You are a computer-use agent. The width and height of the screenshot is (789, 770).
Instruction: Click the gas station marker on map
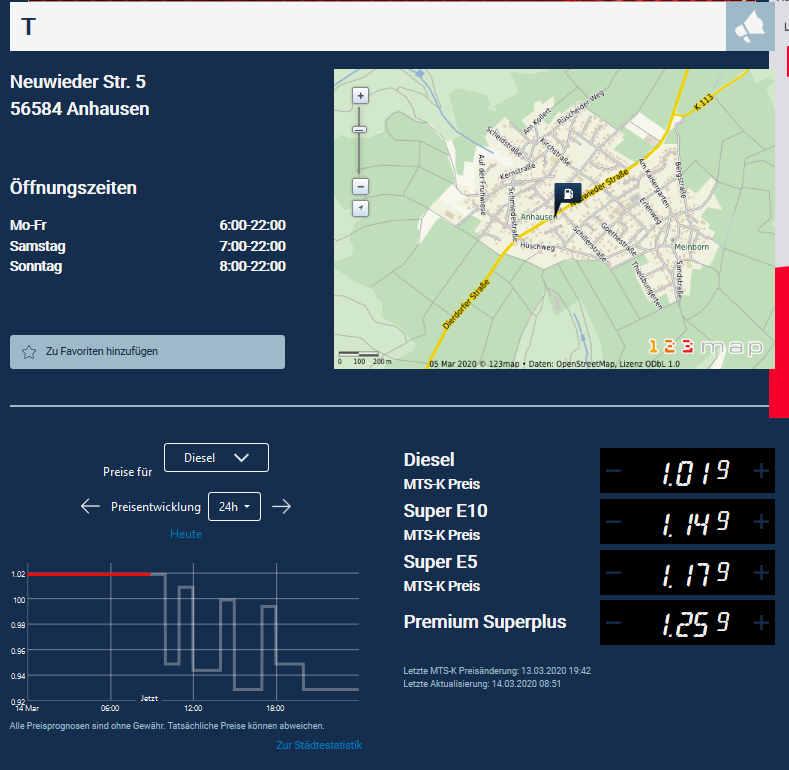click(x=567, y=195)
